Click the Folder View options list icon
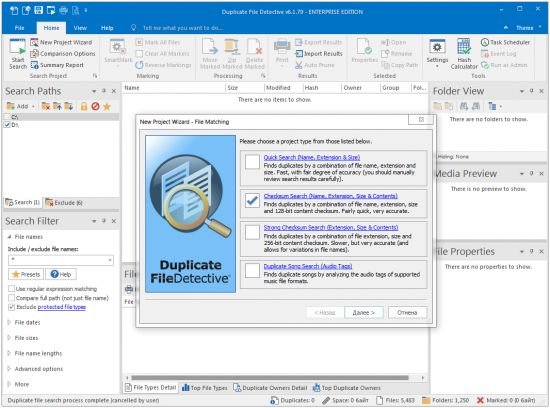 [x=492, y=106]
